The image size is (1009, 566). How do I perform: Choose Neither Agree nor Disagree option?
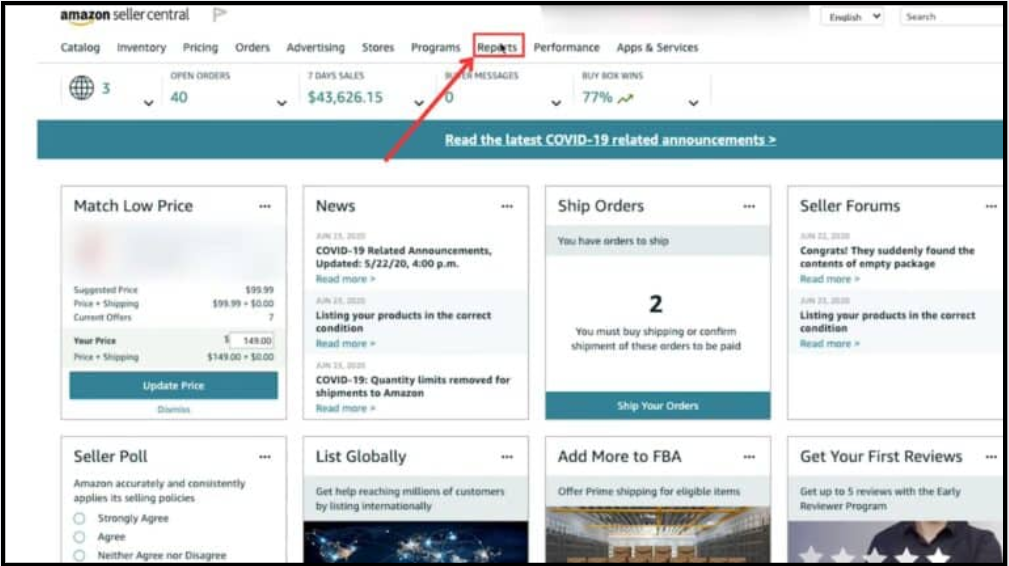coord(79,555)
